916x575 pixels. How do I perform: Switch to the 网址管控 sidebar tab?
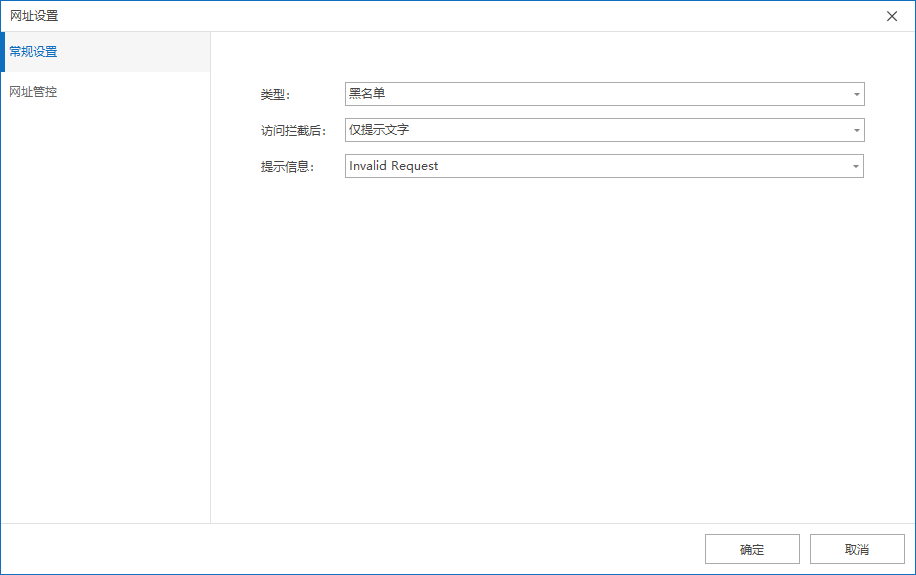click(106, 92)
